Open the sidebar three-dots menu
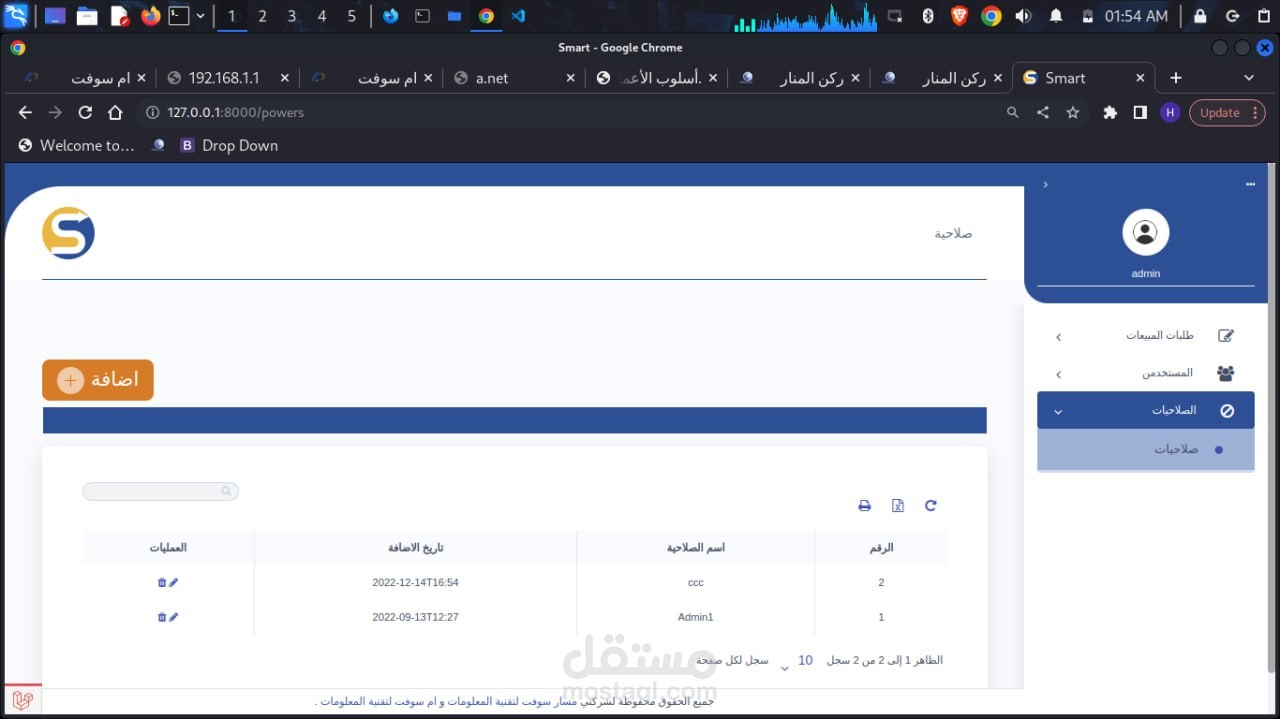The width and height of the screenshot is (1280, 719). [x=1250, y=185]
